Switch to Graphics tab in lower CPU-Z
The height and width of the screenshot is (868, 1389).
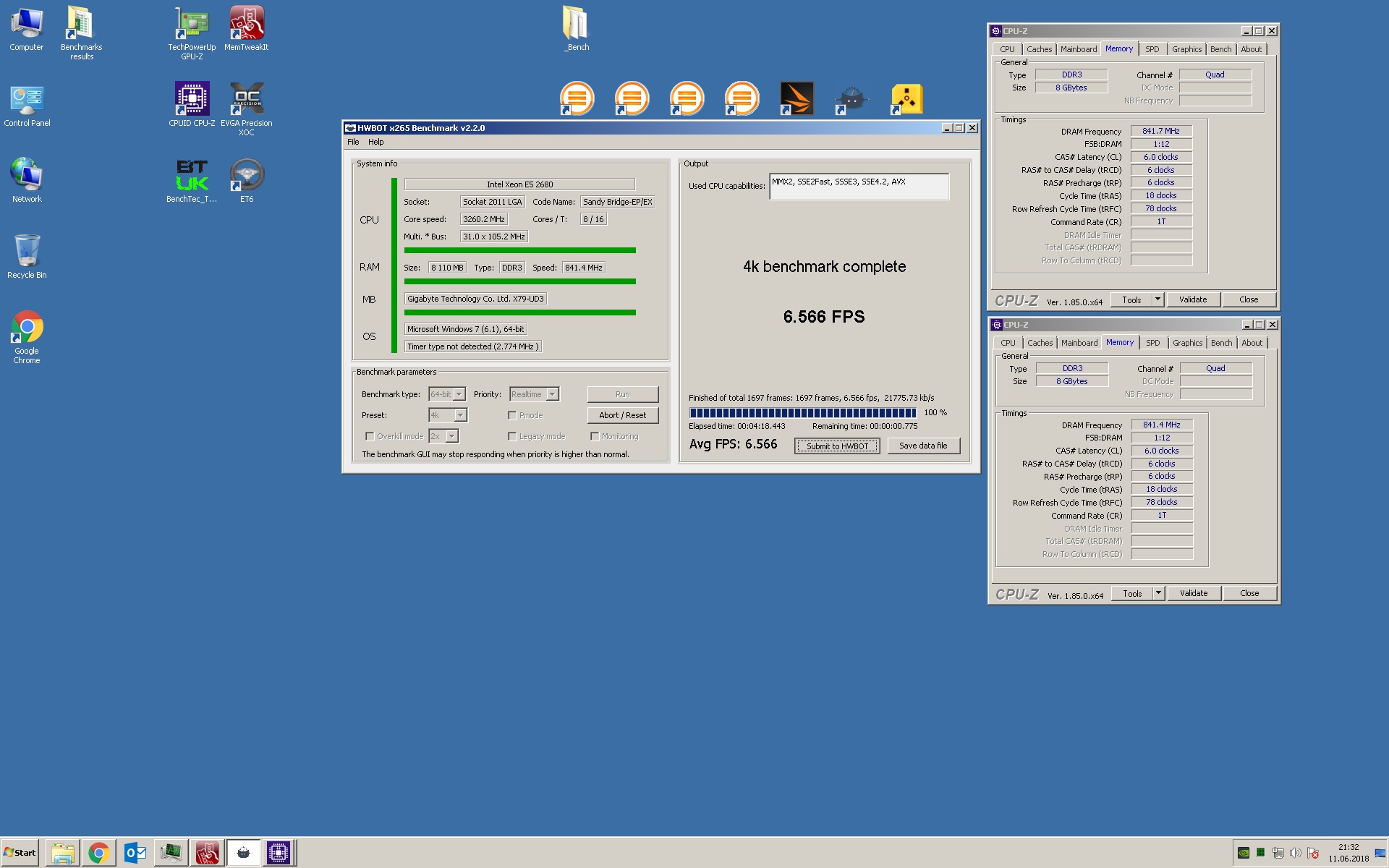(1188, 343)
